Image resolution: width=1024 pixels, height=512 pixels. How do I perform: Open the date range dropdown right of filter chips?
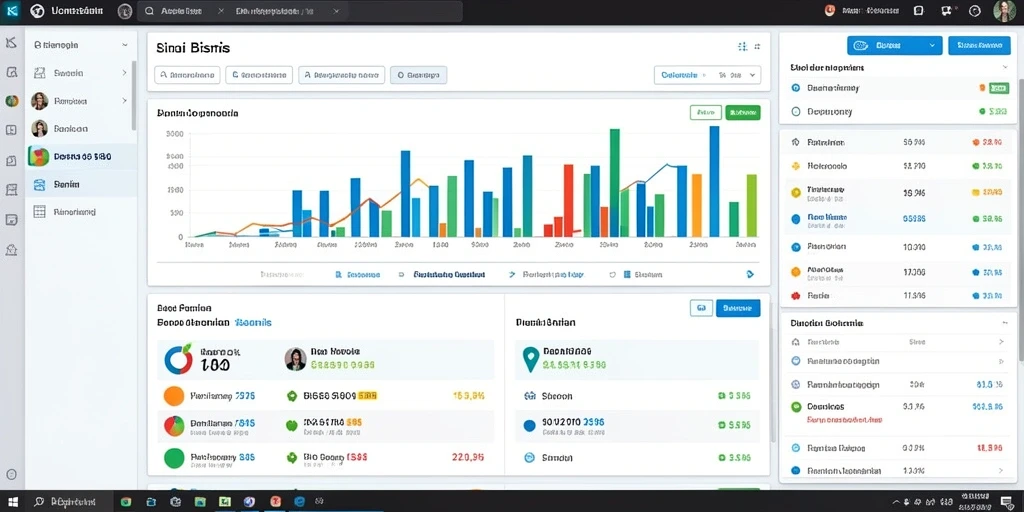click(x=707, y=75)
